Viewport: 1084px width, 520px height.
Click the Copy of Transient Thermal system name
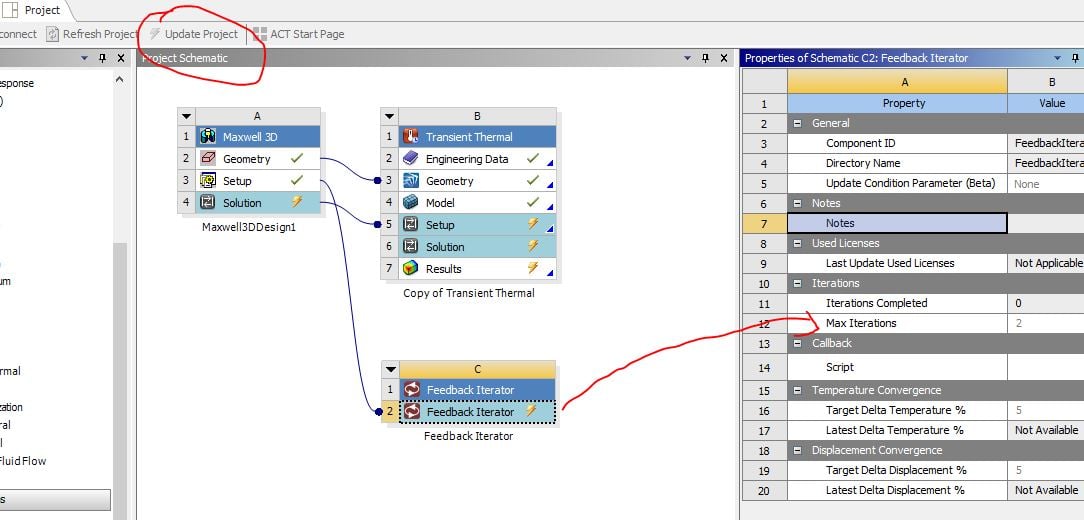click(x=469, y=292)
